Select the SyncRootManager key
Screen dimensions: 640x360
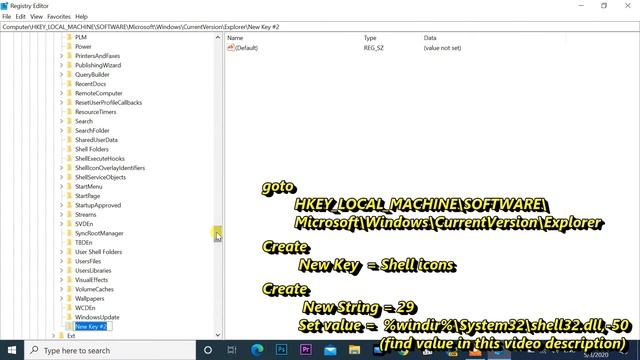99,233
